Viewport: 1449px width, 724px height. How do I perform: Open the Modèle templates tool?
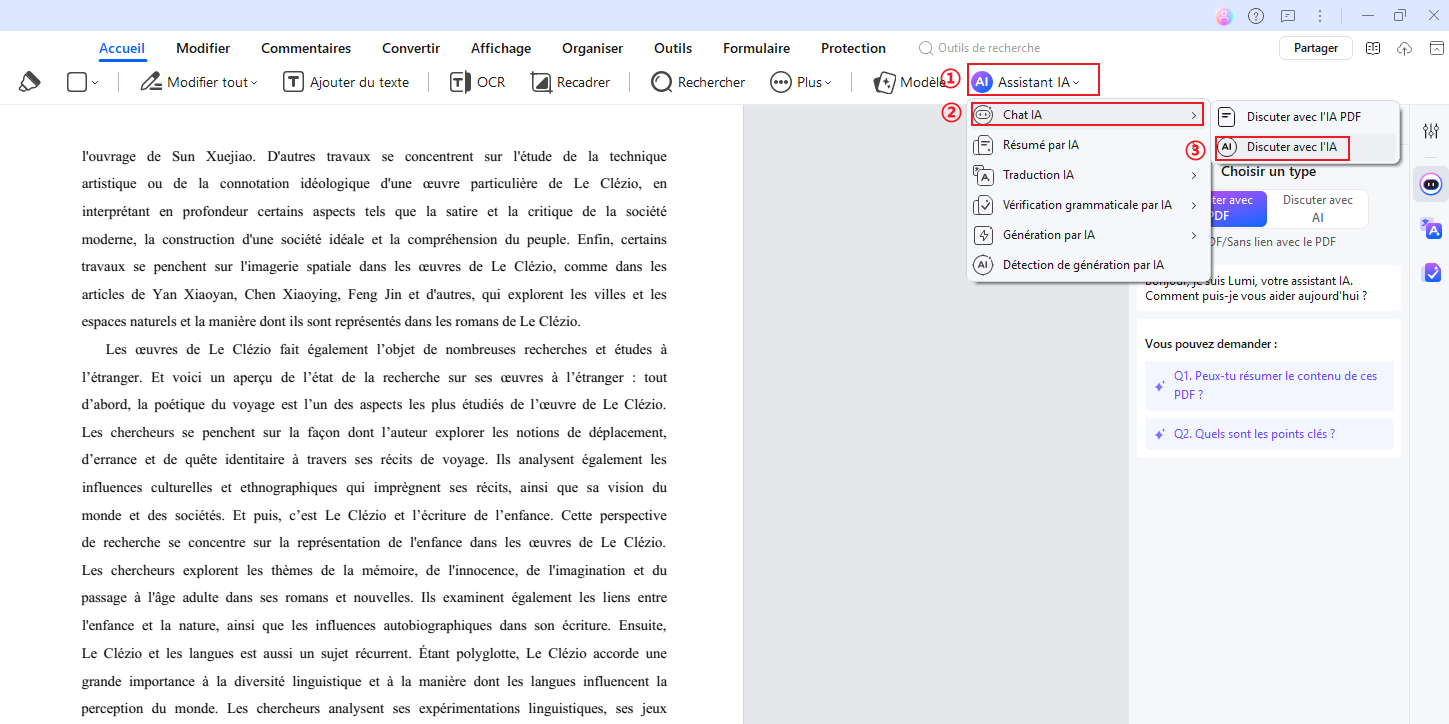909,82
